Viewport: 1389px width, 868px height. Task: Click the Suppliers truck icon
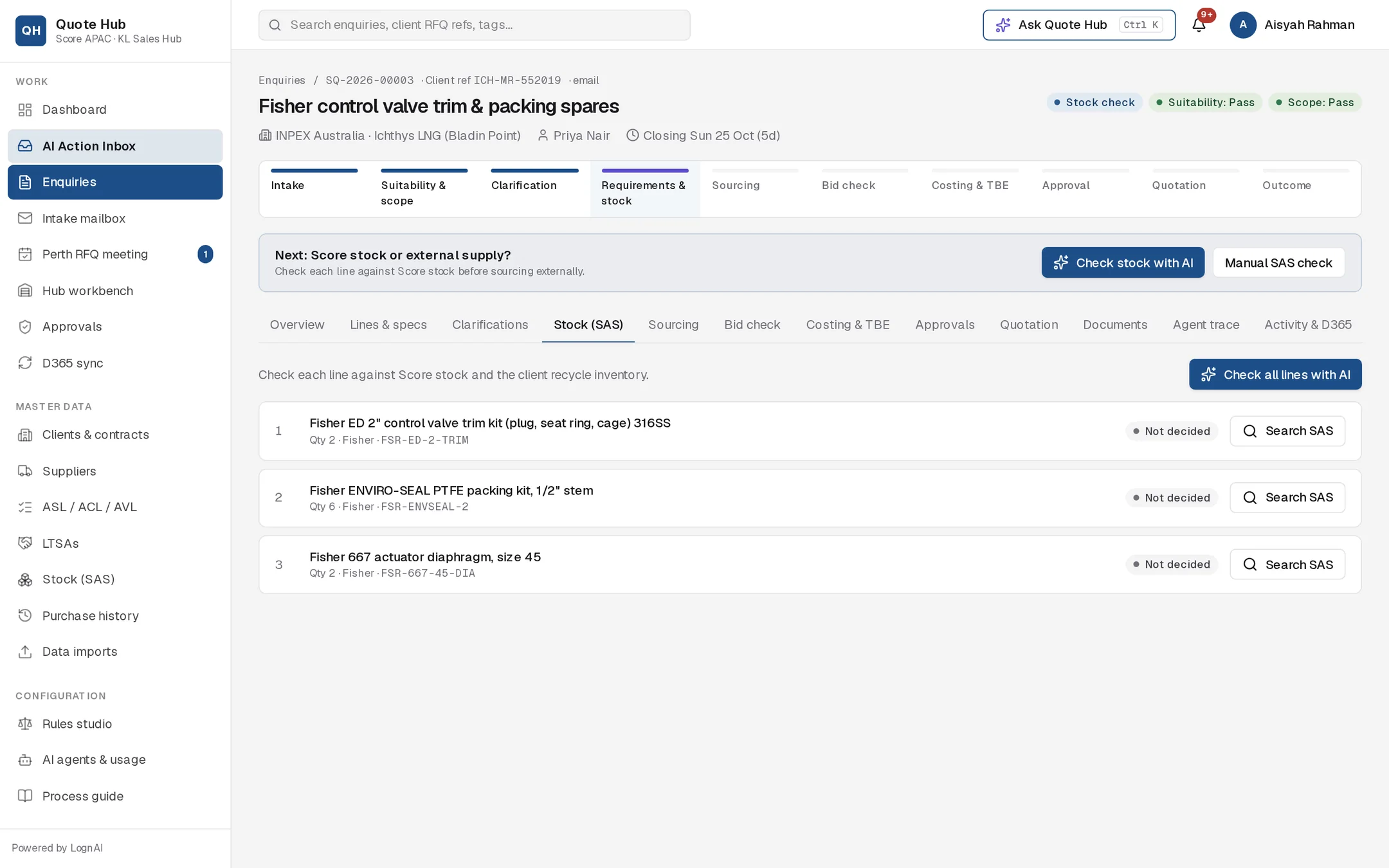tap(25, 471)
